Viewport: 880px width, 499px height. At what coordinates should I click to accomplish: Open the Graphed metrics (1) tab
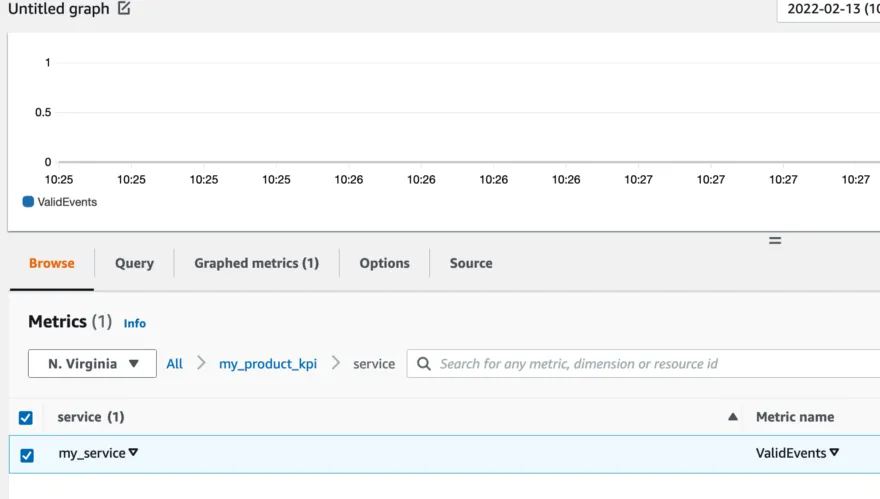click(256, 263)
